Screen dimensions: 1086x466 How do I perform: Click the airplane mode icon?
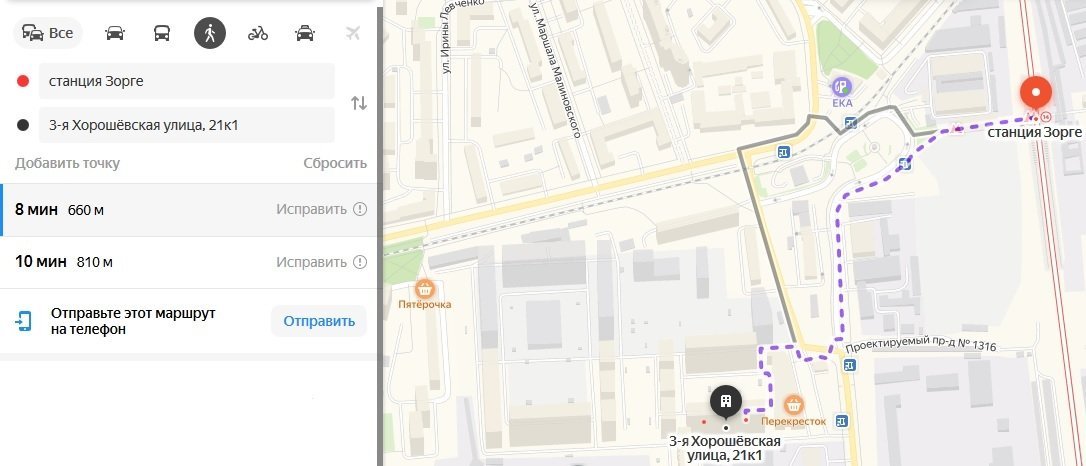click(x=352, y=33)
